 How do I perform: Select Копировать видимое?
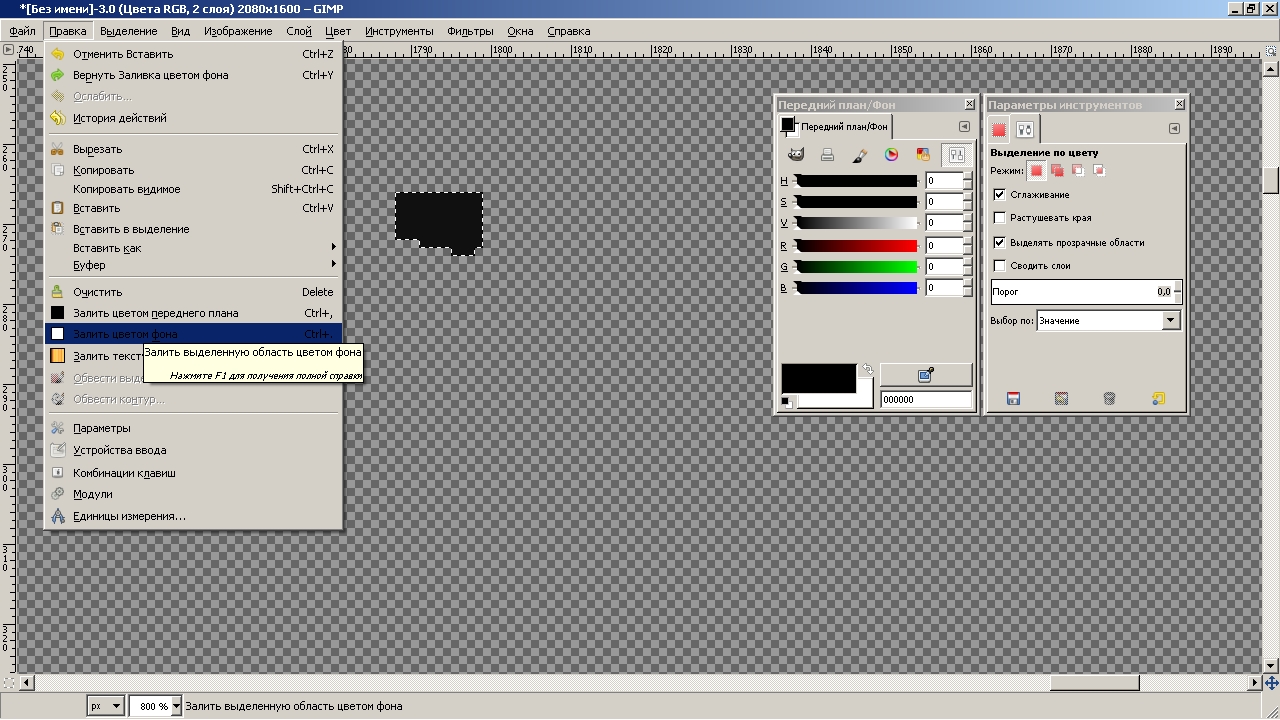[193, 189]
